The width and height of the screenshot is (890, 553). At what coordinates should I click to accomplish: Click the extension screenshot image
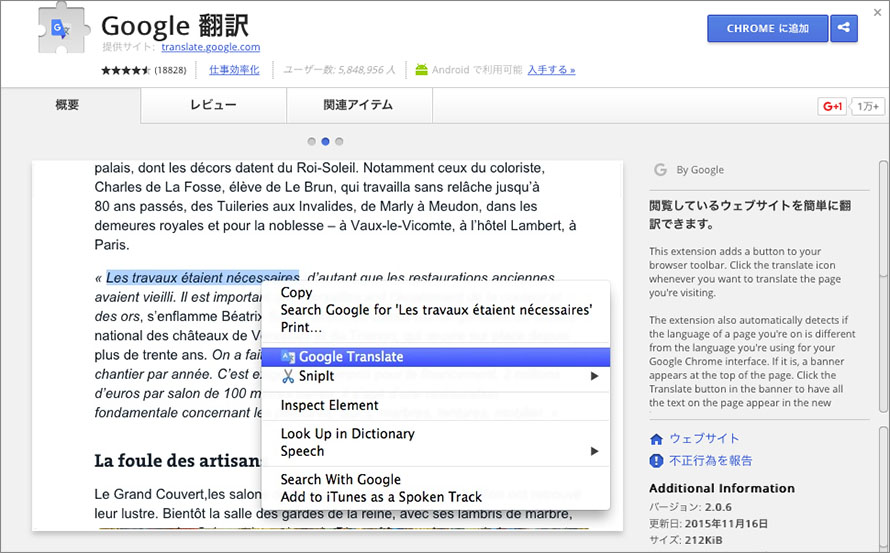tap(328, 346)
